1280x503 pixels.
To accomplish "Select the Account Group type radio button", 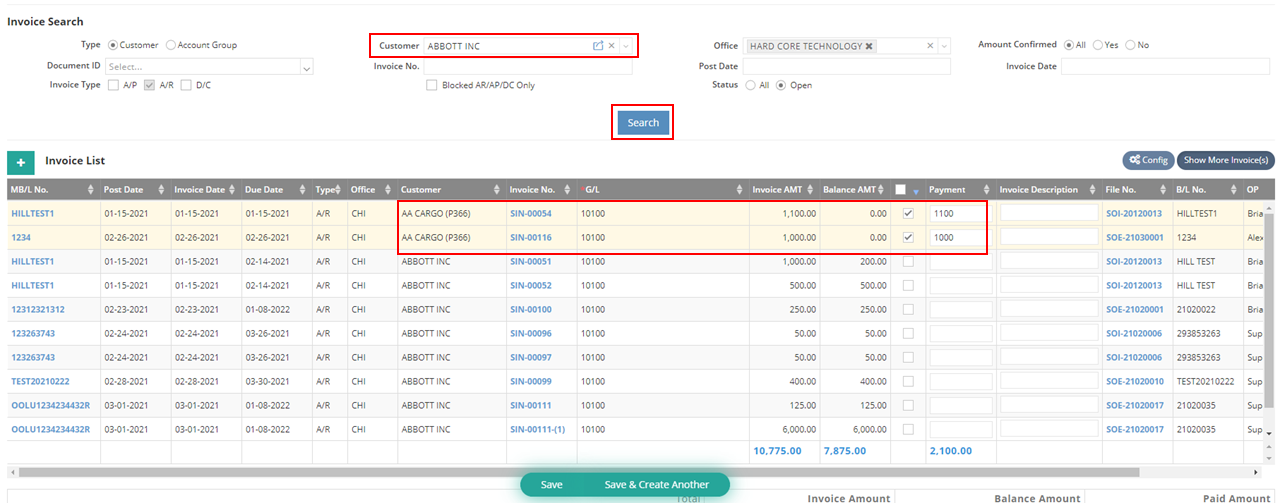I will (x=171, y=45).
